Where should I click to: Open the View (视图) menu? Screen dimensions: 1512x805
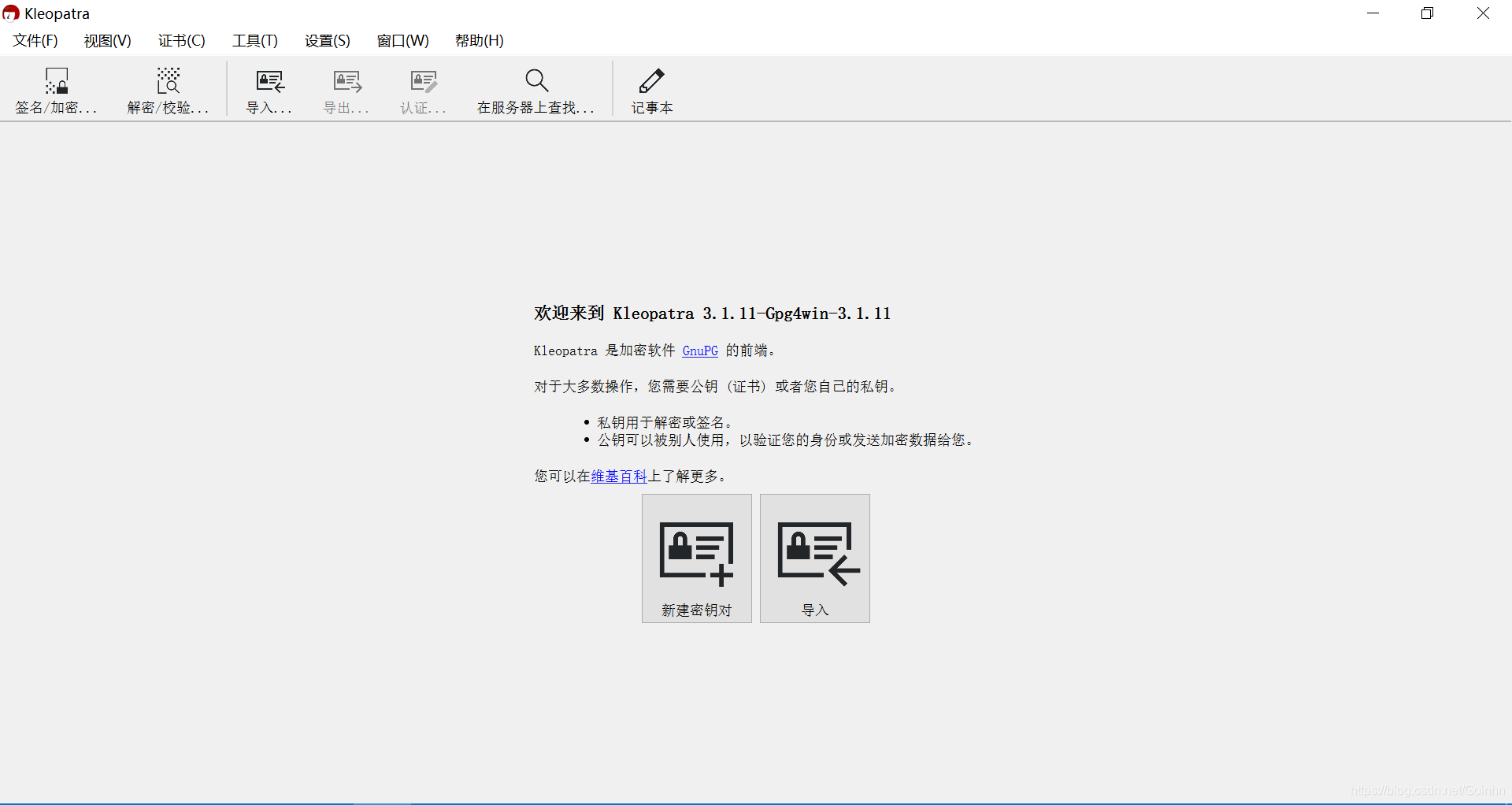(x=108, y=40)
